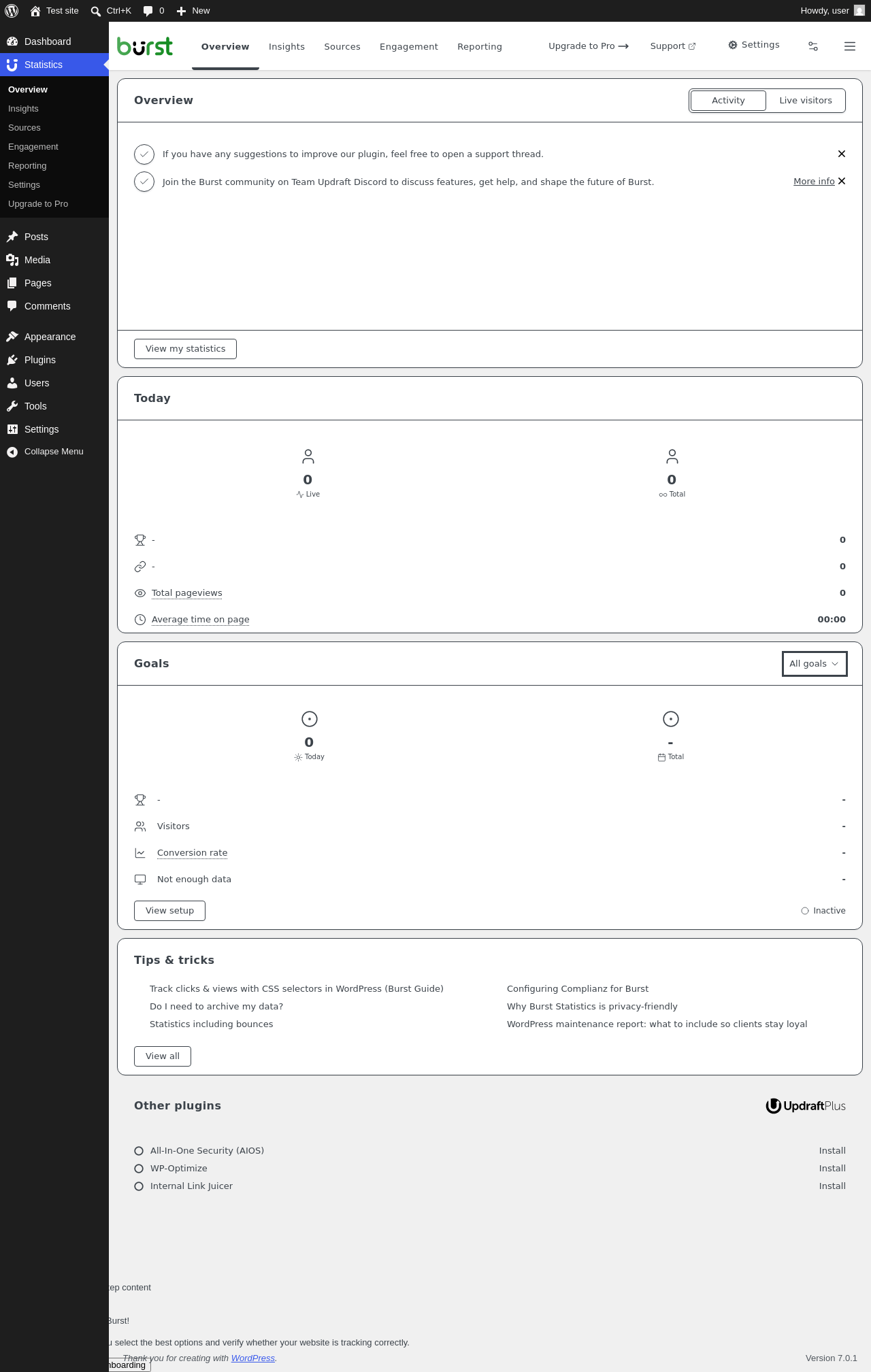Switch to the Reporting tab

(x=480, y=46)
